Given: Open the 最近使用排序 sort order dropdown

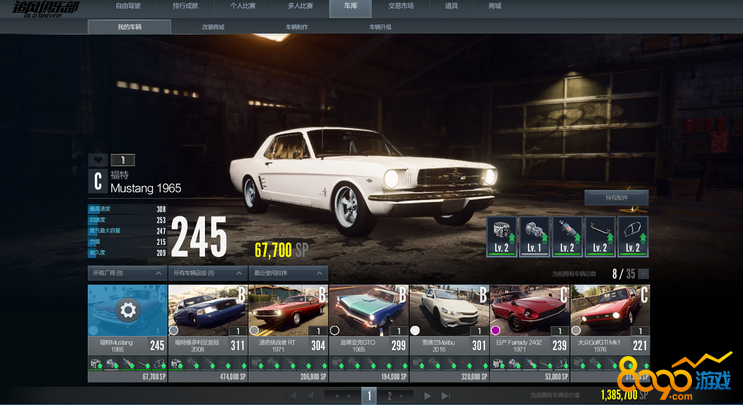Looking at the screenshot, I should pyautogui.click(x=288, y=273).
